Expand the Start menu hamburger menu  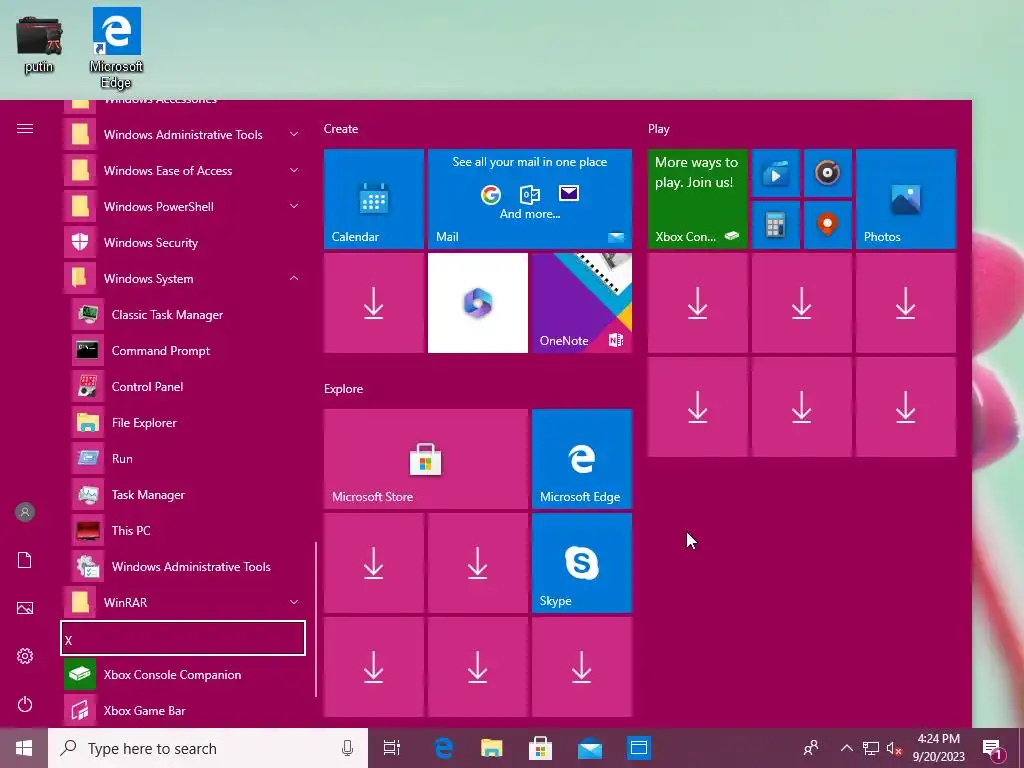pos(25,129)
